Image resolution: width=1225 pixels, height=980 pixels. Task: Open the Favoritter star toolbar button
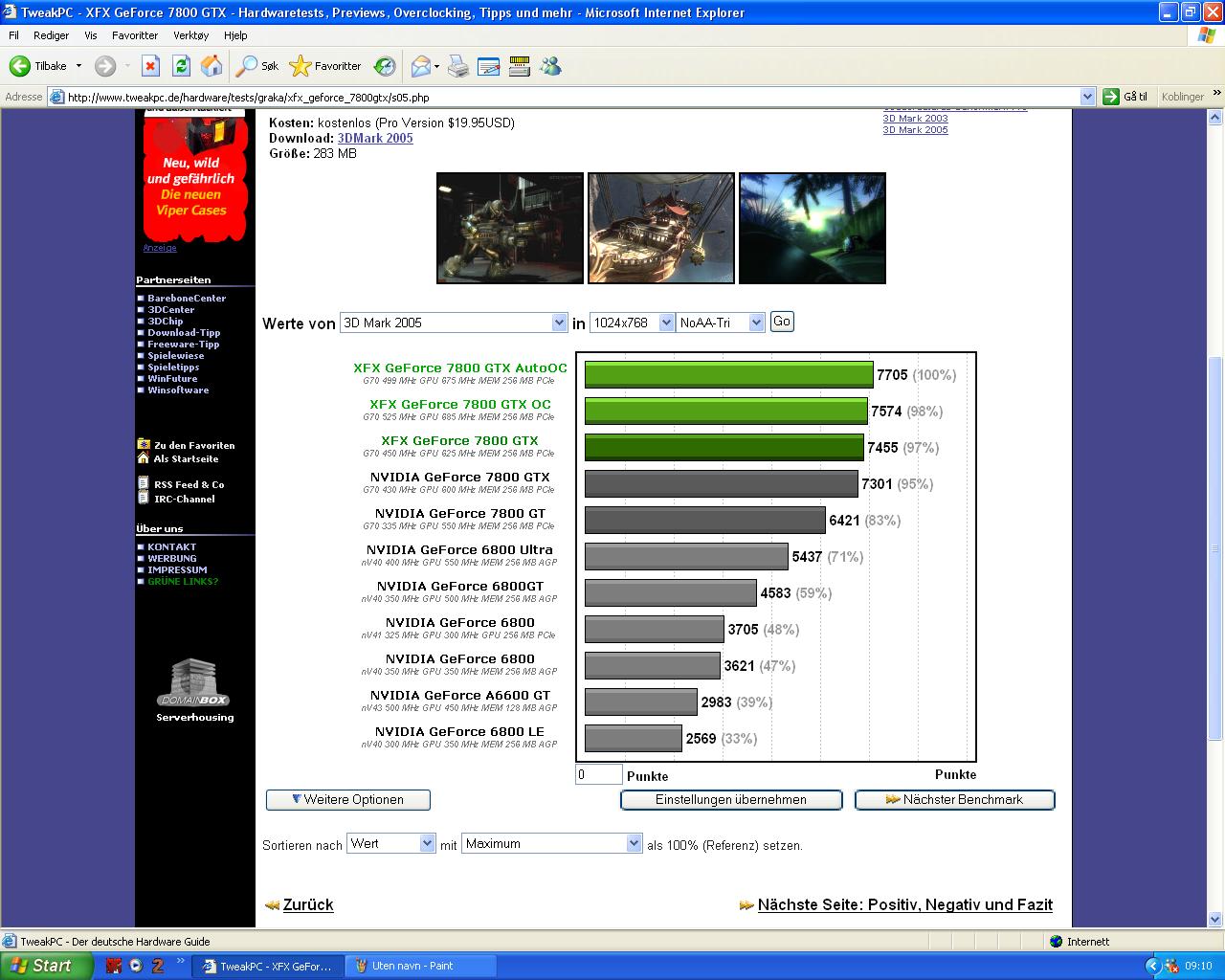325,66
